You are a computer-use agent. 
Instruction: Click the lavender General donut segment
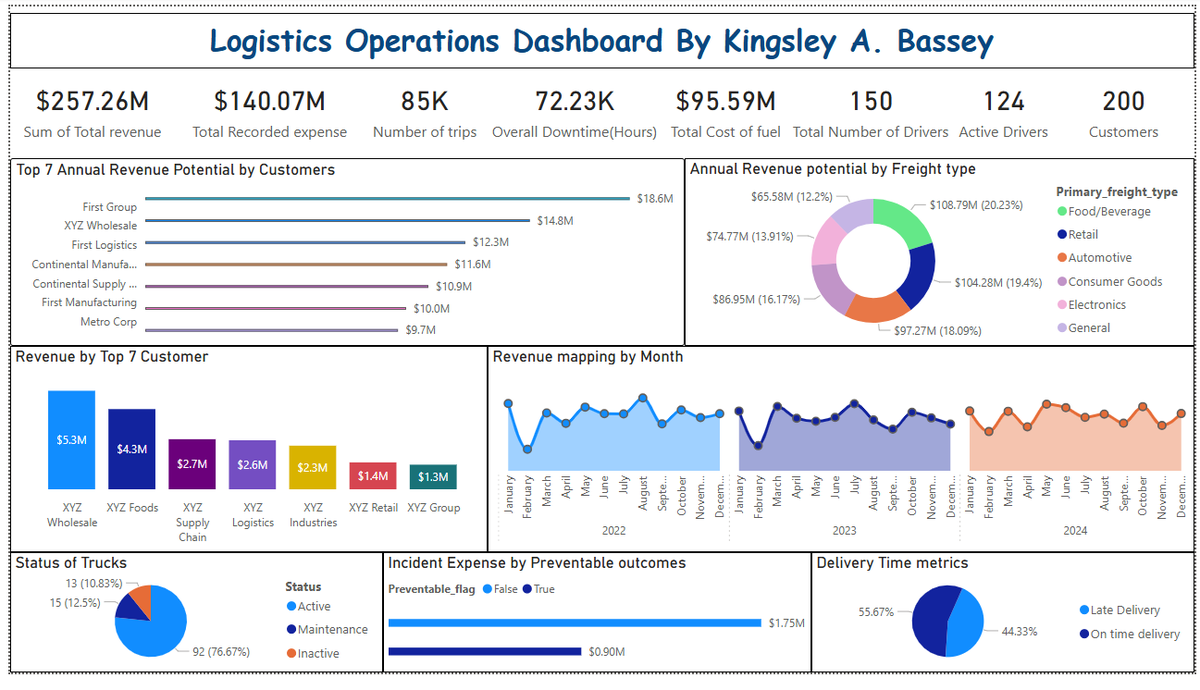(852, 213)
